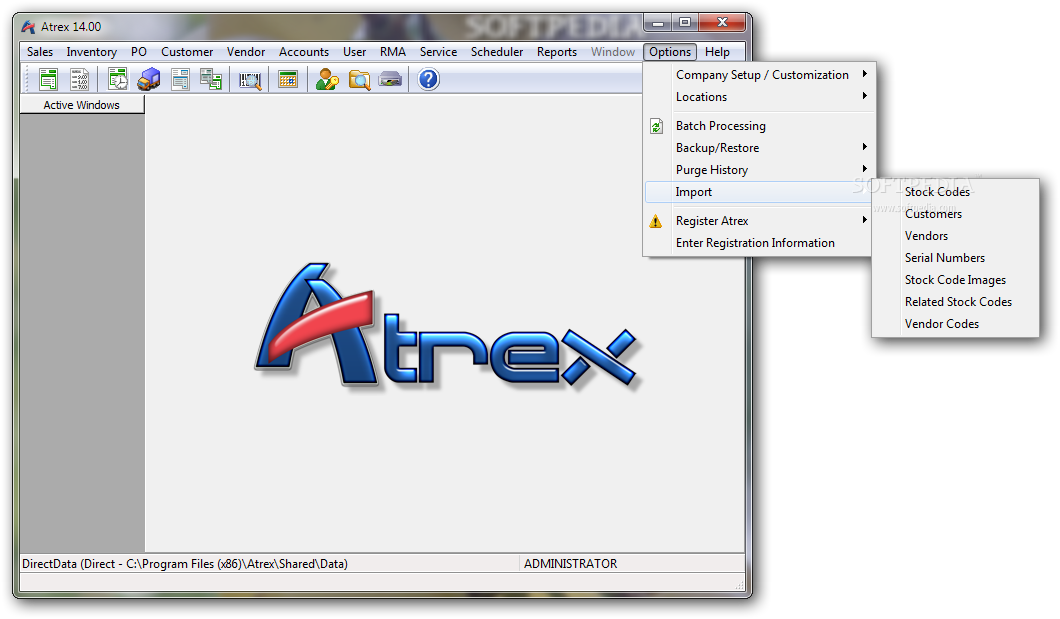Open the Help menu
The height and width of the screenshot is (619, 1060).
click(717, 52)
